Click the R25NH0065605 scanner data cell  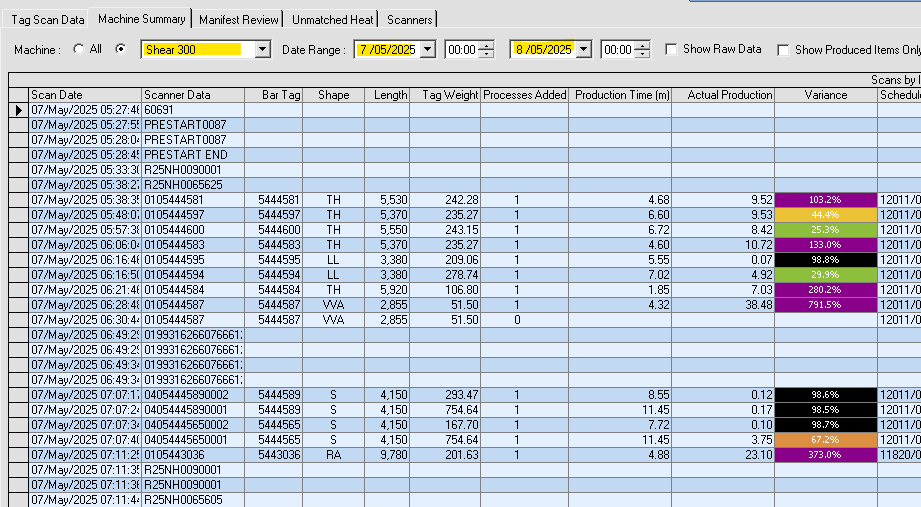[193, 500]
